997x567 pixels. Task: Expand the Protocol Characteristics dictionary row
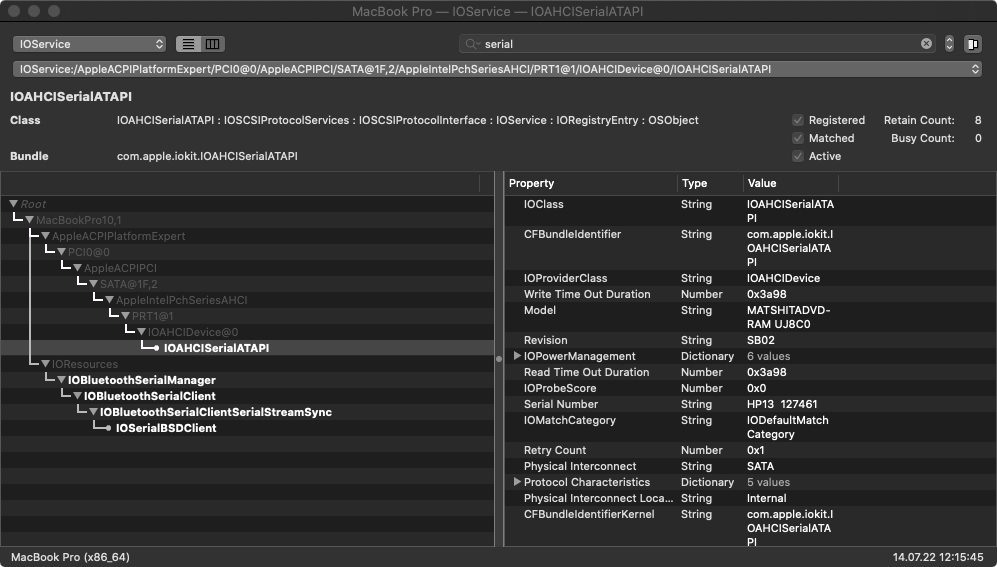pyautogui.click(x=517, y=482)
